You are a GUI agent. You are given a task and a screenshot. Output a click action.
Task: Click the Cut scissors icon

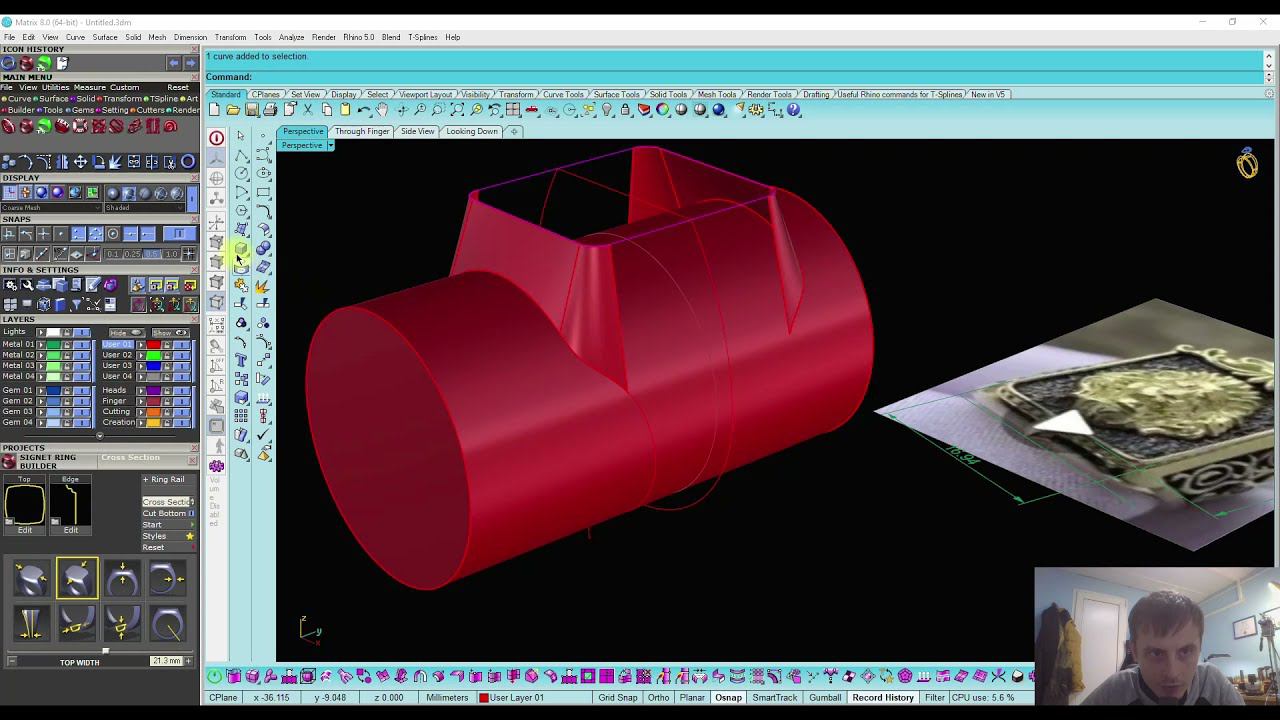(308, 110)
